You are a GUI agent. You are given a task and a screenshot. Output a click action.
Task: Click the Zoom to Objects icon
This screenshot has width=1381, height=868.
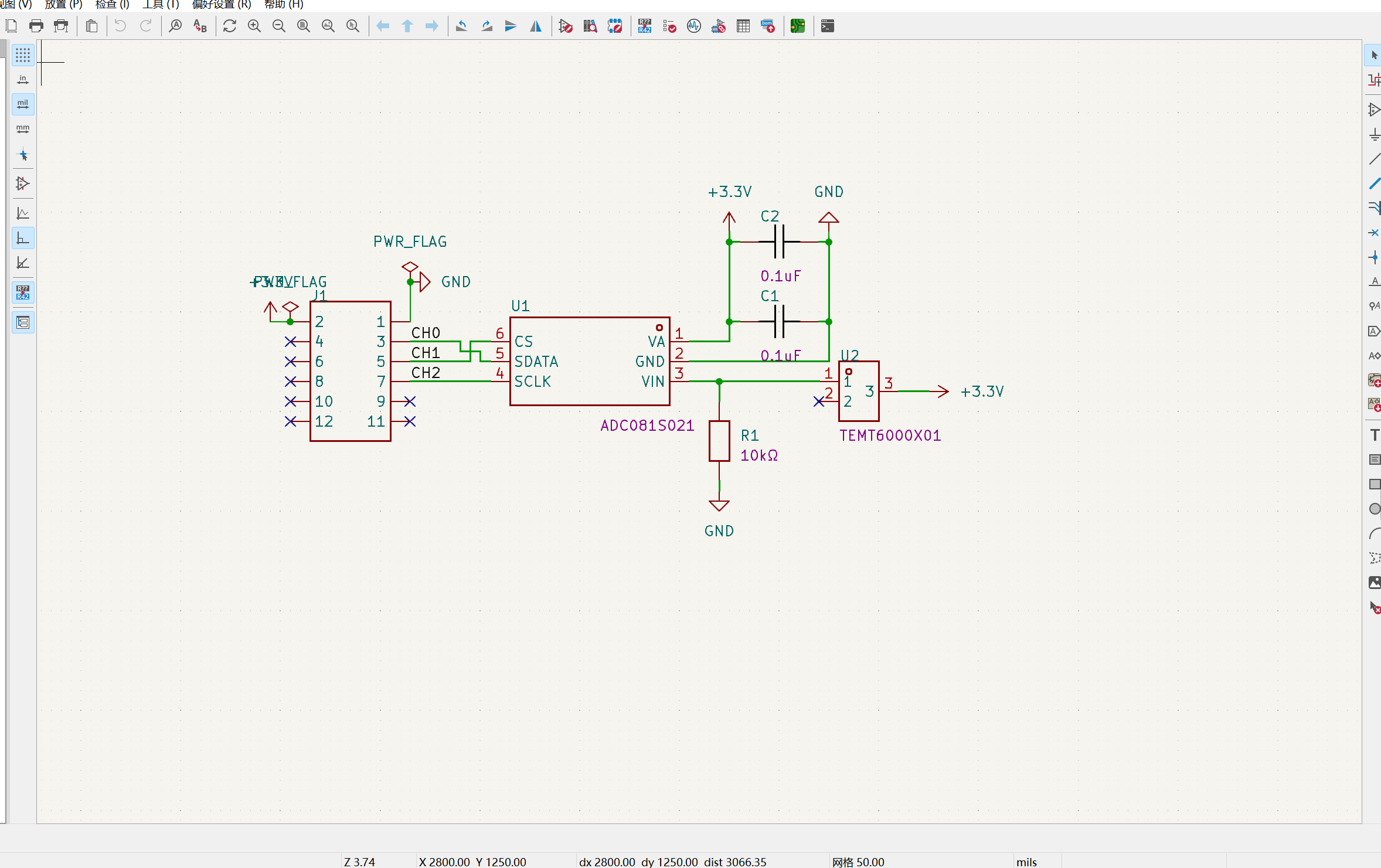tap(328, 26)
